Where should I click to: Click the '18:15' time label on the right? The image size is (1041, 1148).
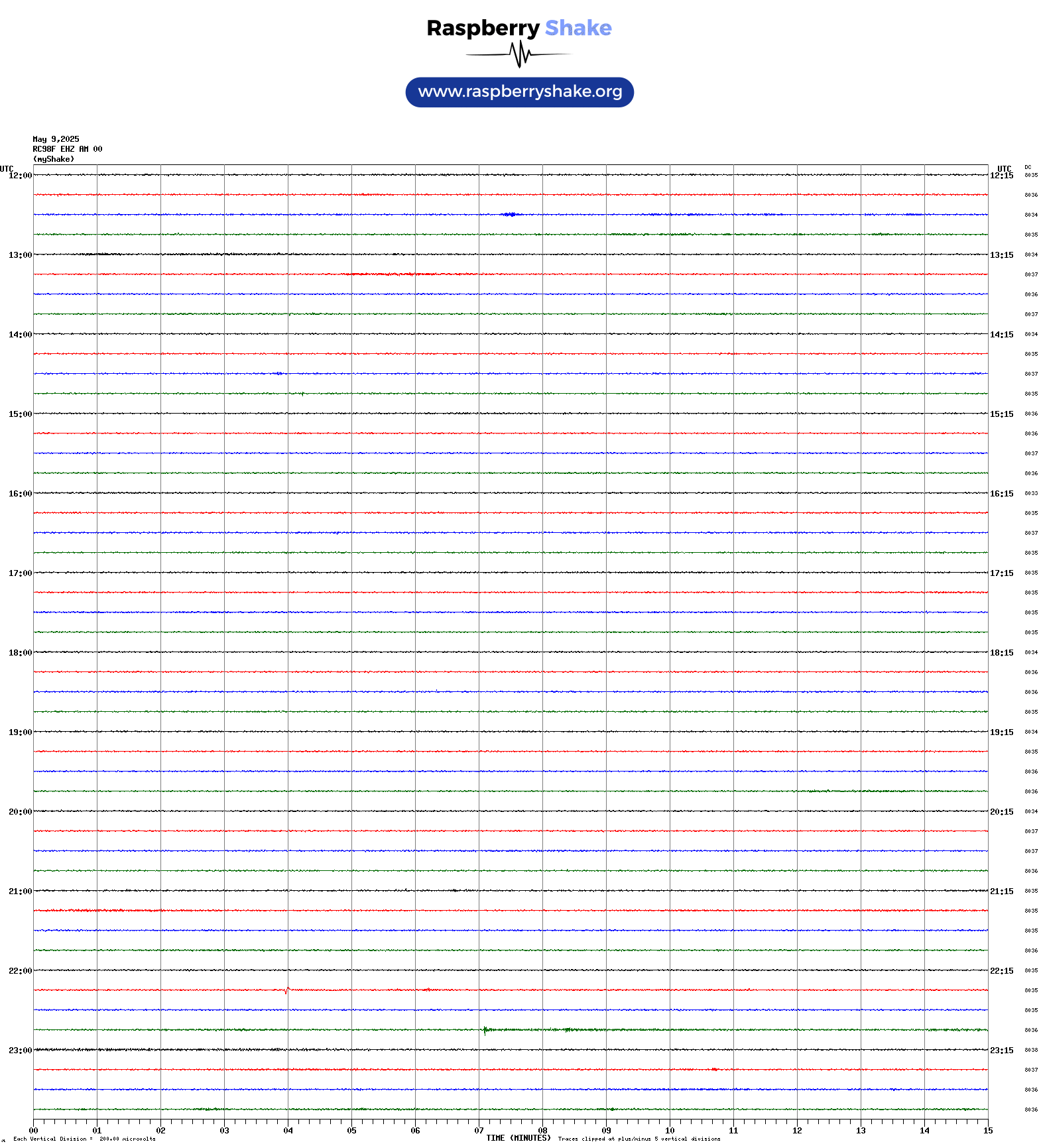(1002, 653)
